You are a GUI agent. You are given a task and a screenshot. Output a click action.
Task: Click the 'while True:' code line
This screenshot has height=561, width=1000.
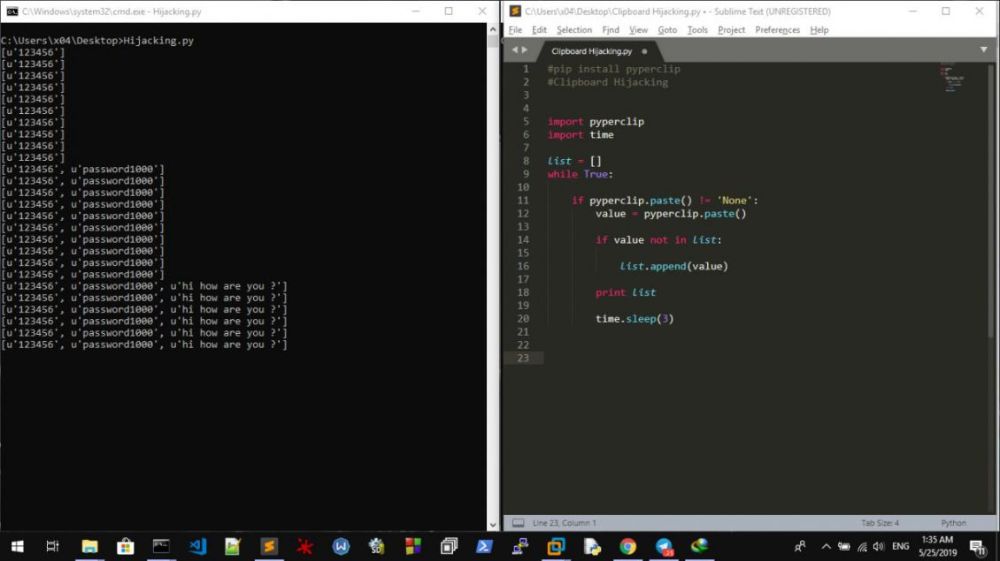[580, 174]
